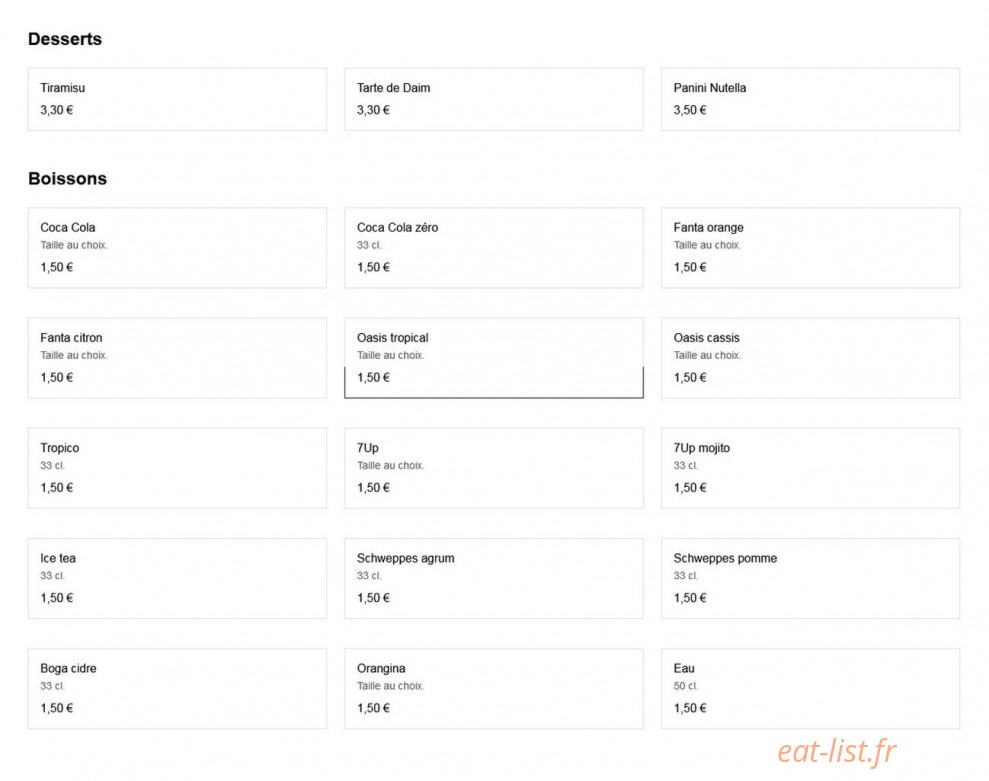Open the Coca Cola size choice card
The height and width of the screenshot is (781, 989).
[177, 247]
